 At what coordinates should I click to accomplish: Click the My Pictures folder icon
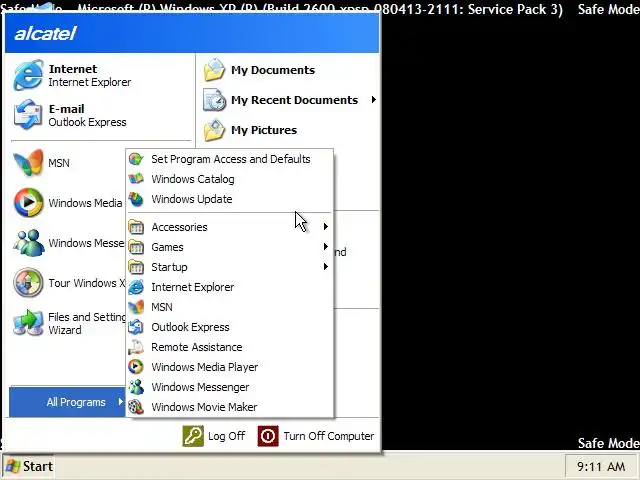(x=215, y=130)
